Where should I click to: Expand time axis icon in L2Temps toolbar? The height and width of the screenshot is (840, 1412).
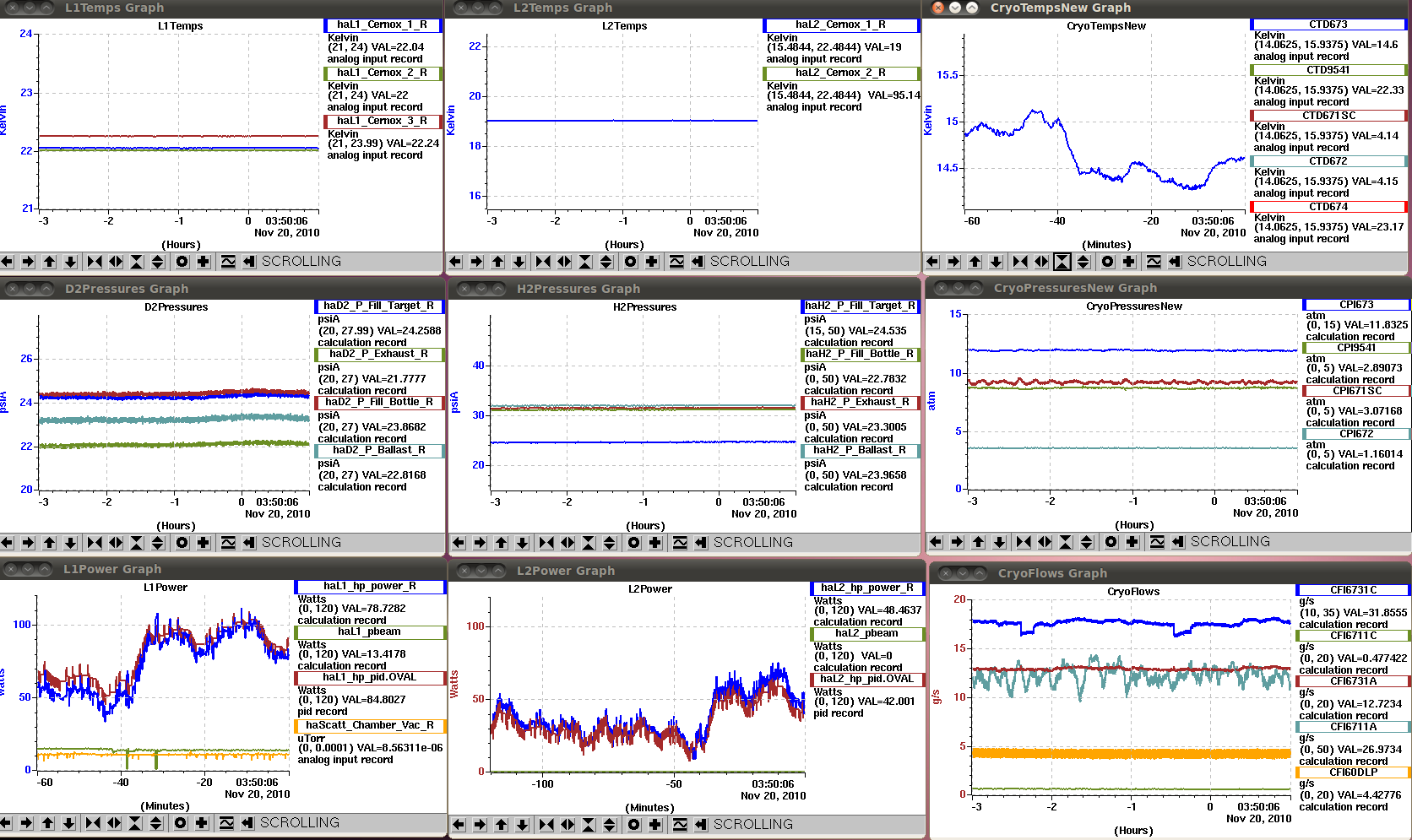[564, 262]
